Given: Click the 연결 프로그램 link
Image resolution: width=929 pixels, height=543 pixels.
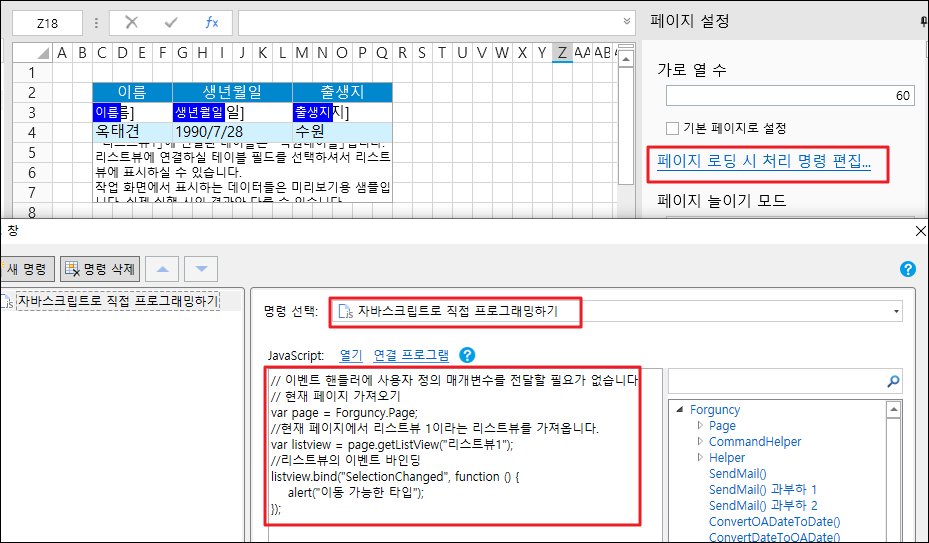Looking at the screenshot, I should coord(411,355).
